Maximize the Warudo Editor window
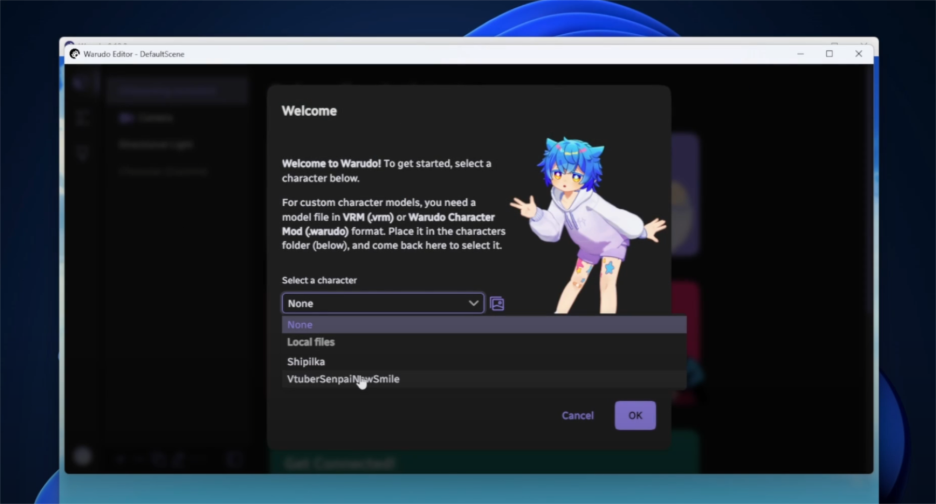Viewport: 936px width, 504px height. click(x=829, y=54)
